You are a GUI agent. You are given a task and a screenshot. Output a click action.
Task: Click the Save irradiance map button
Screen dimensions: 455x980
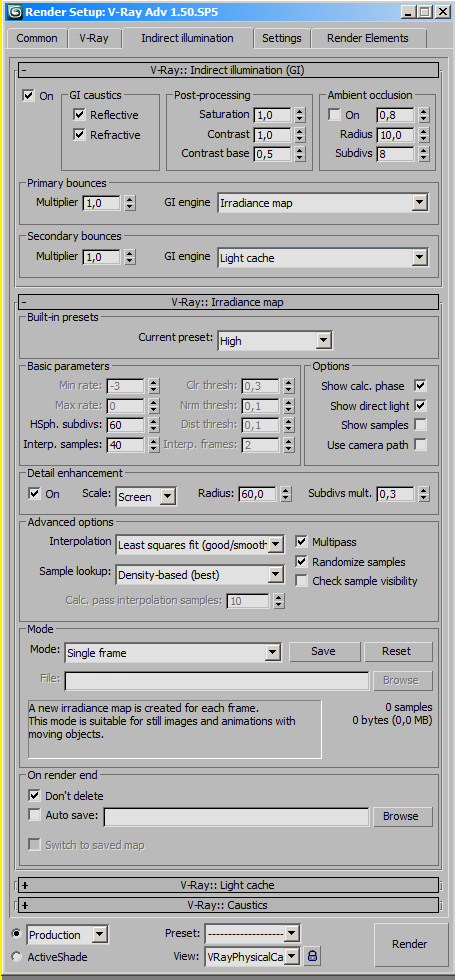(x=323, y=651)
